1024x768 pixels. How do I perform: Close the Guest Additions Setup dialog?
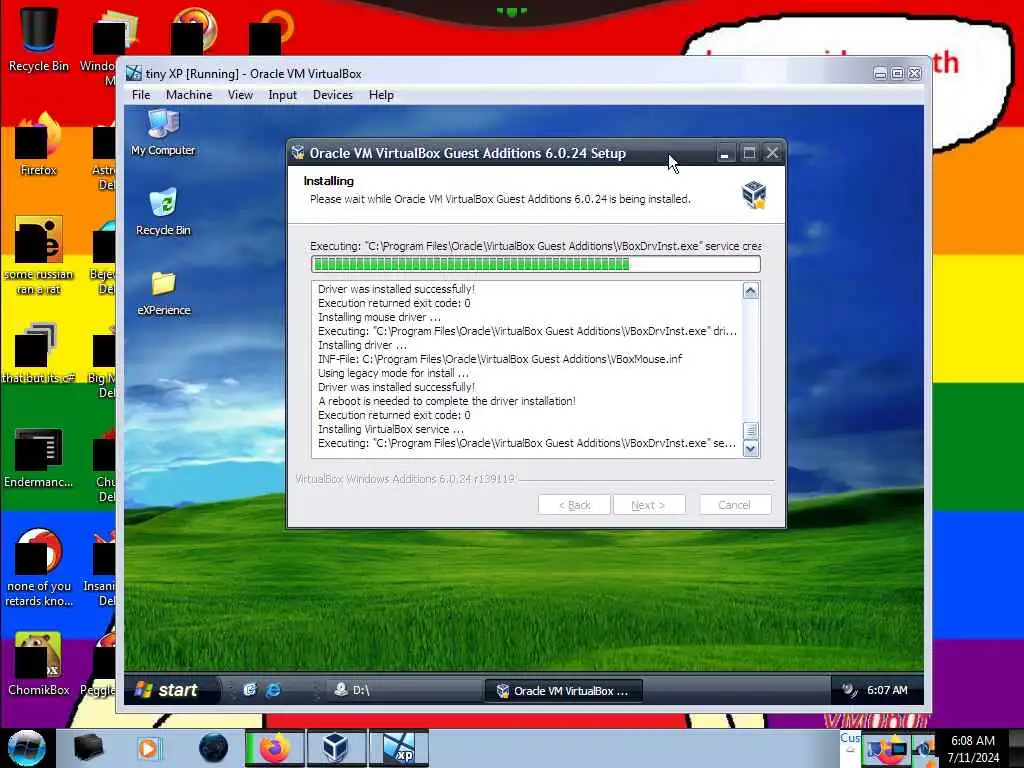coord(773,153)
